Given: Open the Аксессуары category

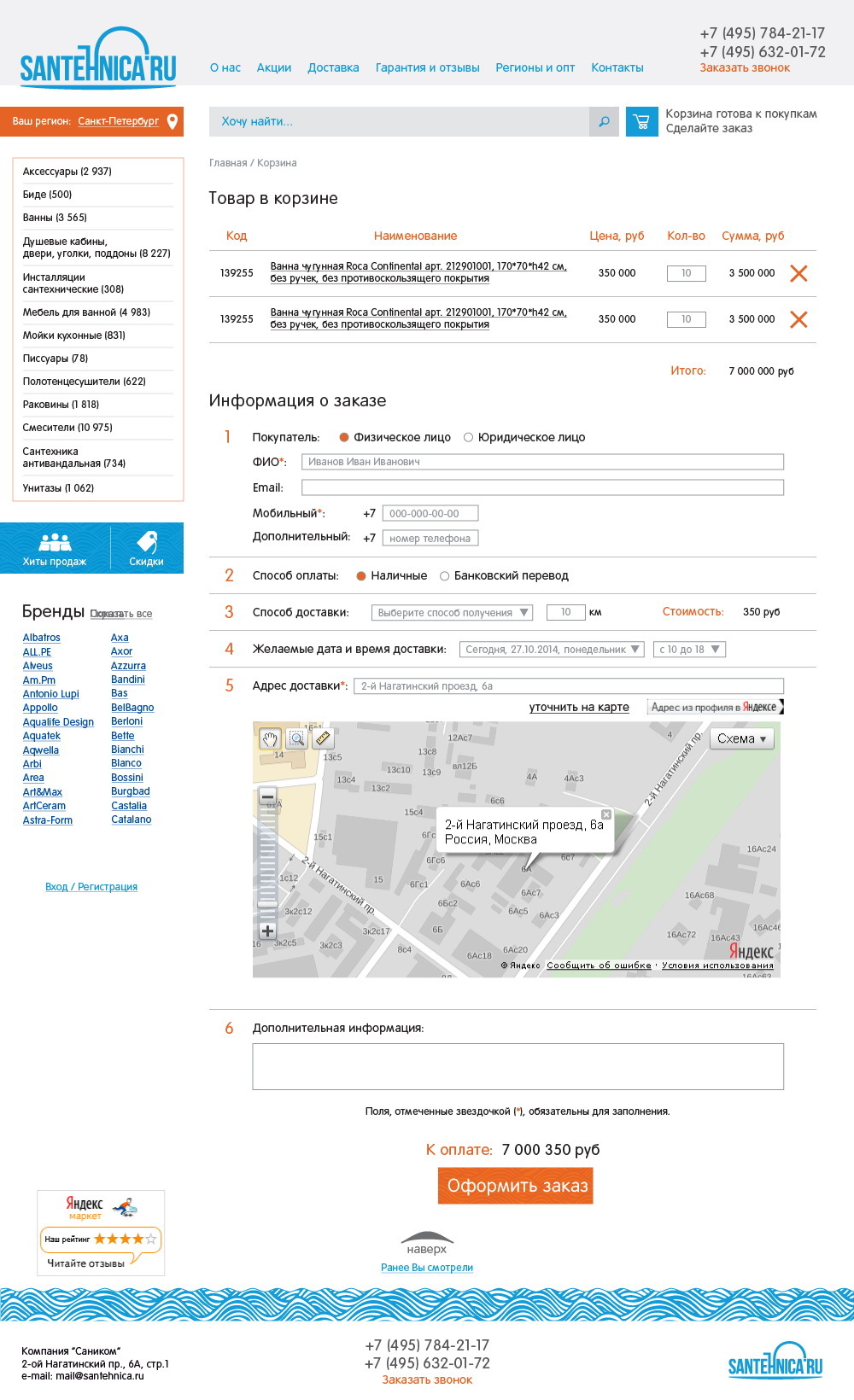Looking at the screenshot, I should pos(67,172).
